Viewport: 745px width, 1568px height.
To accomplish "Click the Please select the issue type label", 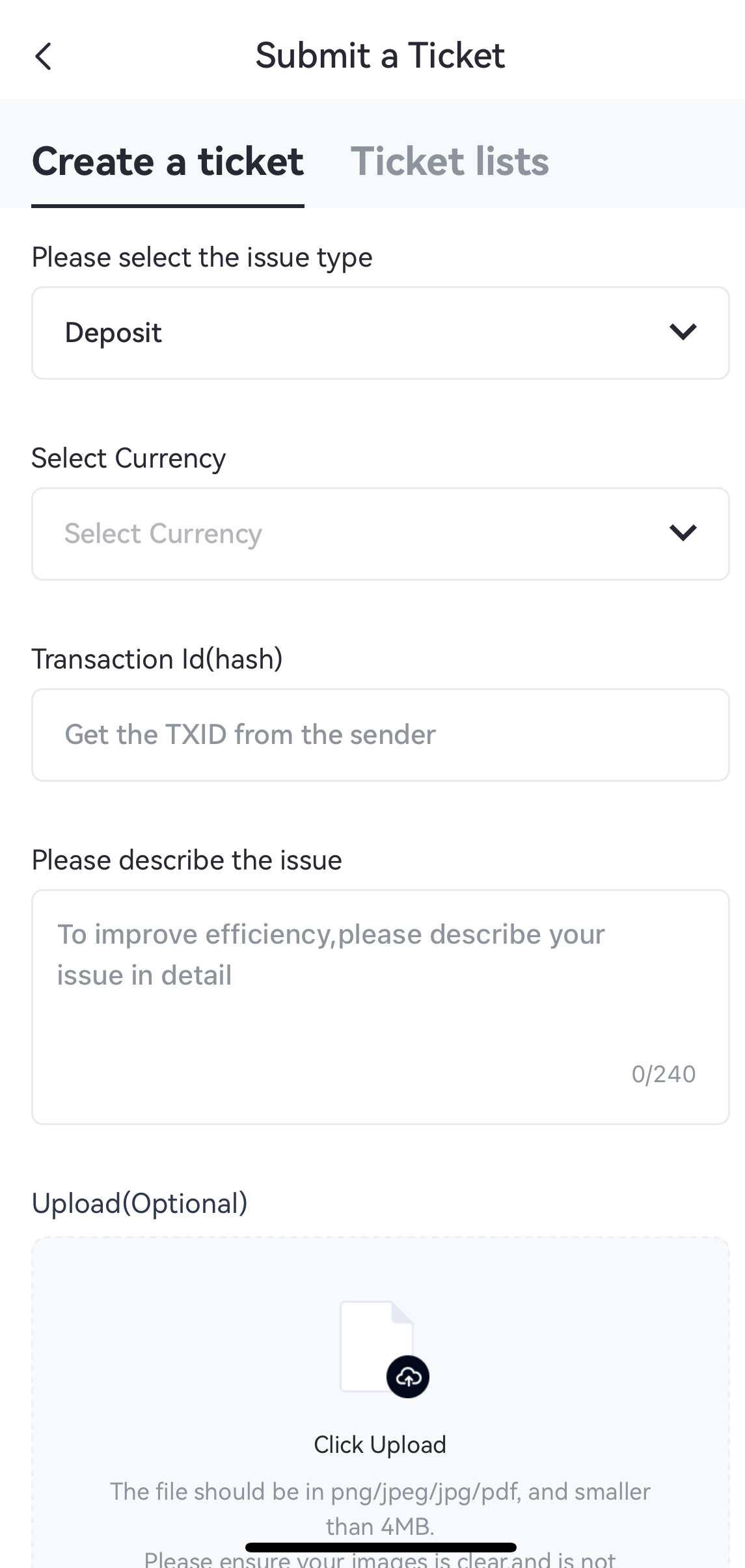I will [202, 258].
